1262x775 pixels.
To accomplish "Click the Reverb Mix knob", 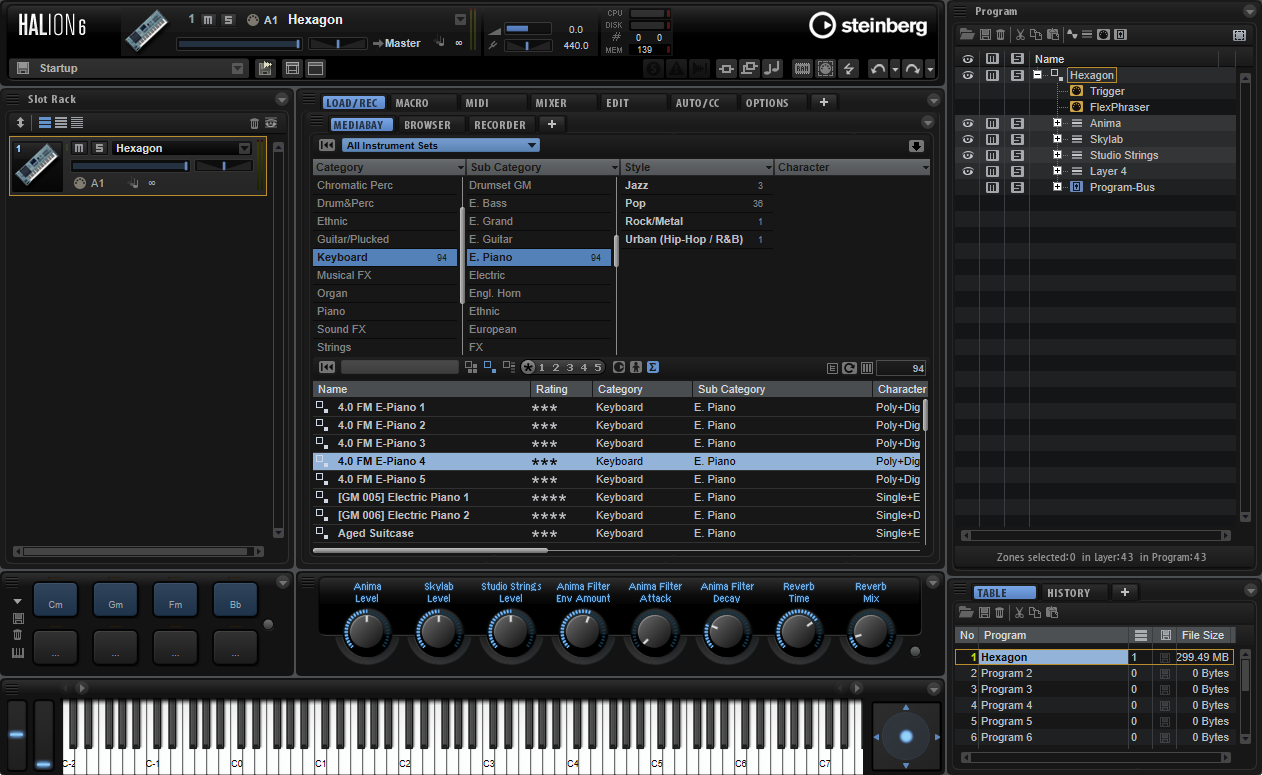I will (x=871, y=632).
